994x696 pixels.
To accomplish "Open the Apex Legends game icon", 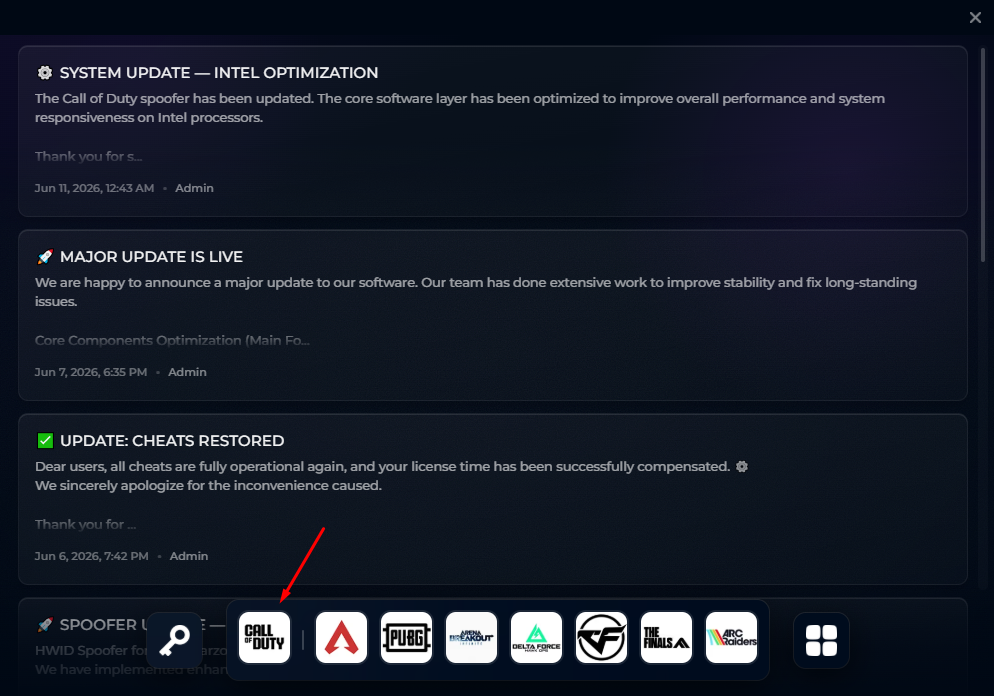I will tap(342, 638).
